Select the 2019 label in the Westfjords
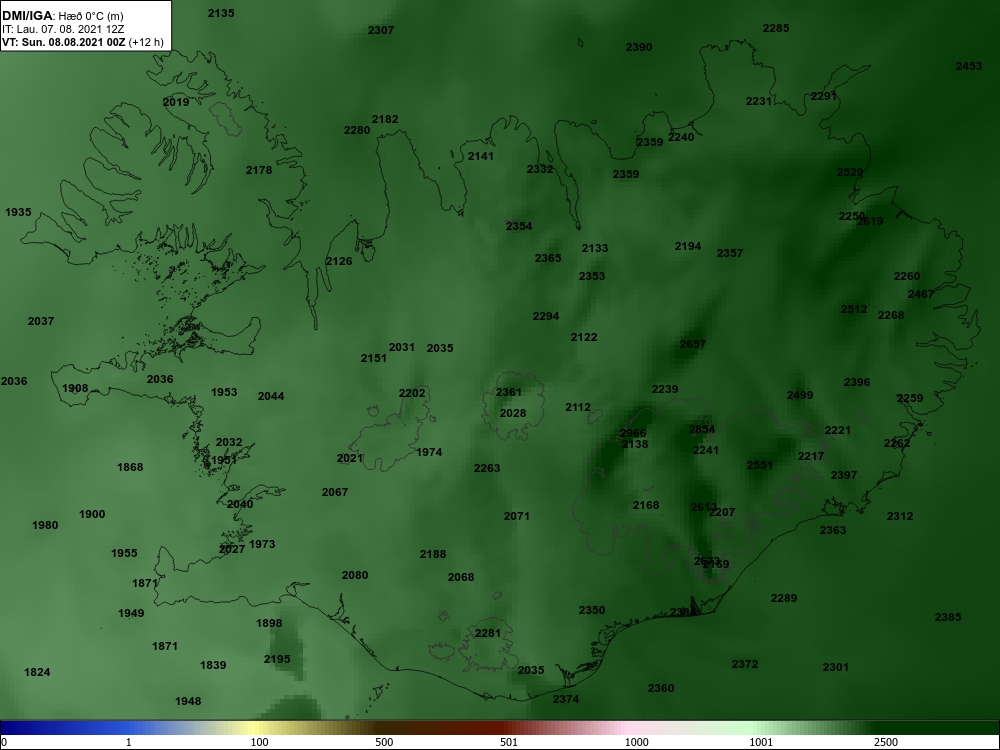The height and width of the screenshot is (750, 1000). pyautogui.click(x=176, y=103)
